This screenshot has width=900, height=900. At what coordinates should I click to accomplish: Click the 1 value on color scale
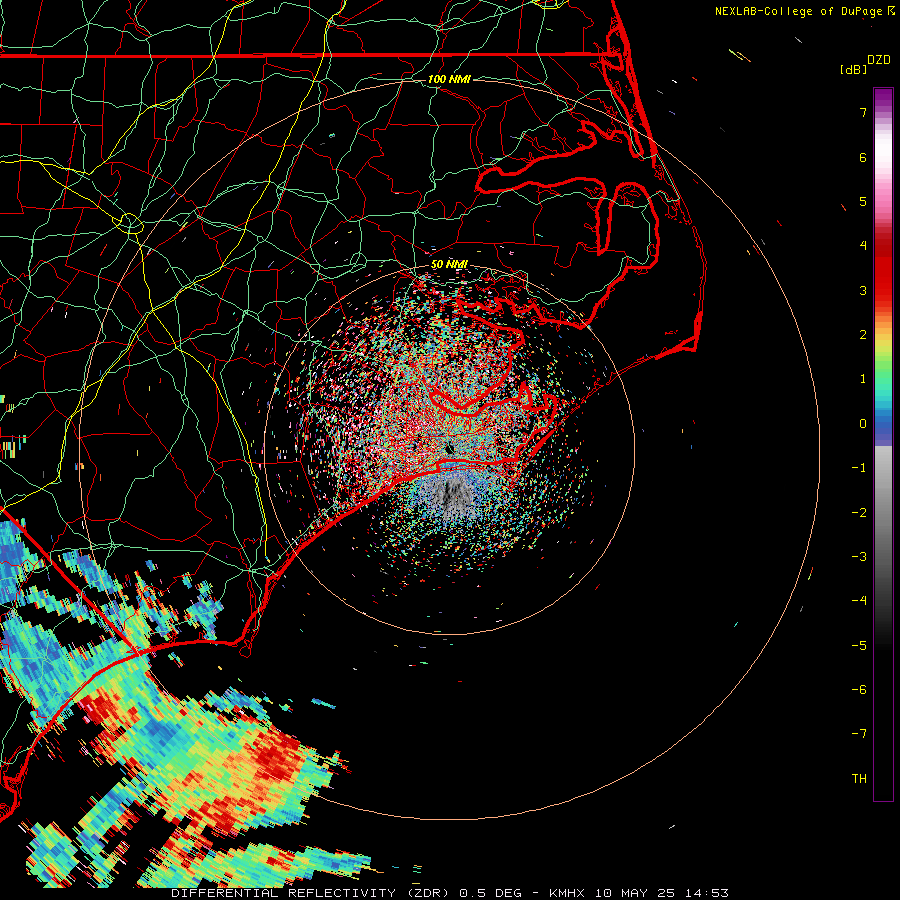click(863, 379)
